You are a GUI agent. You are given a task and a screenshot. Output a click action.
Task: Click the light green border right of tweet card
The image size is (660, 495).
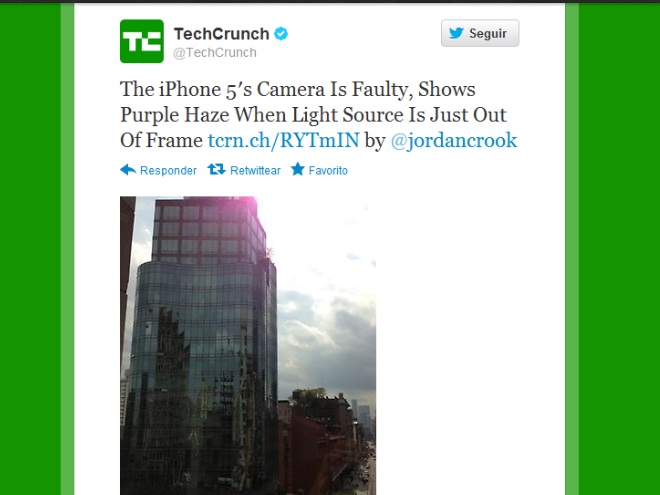point(572,248)
